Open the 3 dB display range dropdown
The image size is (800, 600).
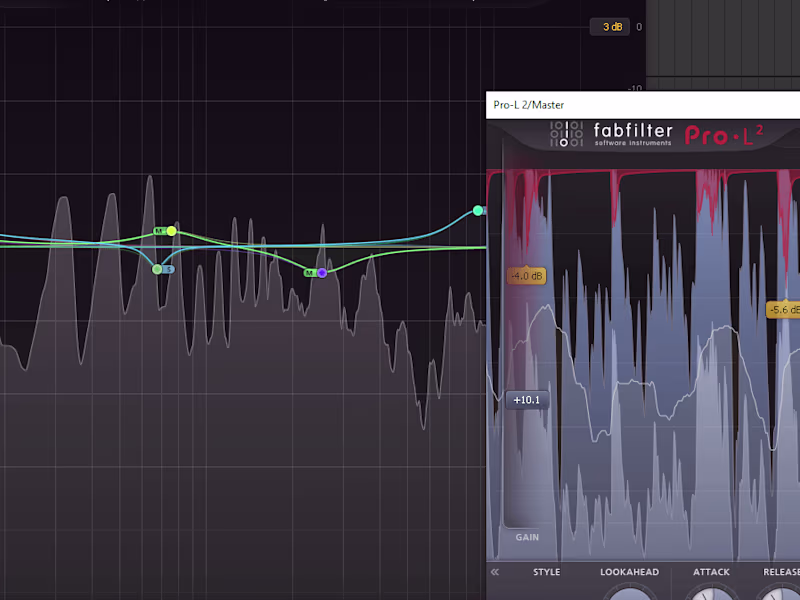pos(610,27)
